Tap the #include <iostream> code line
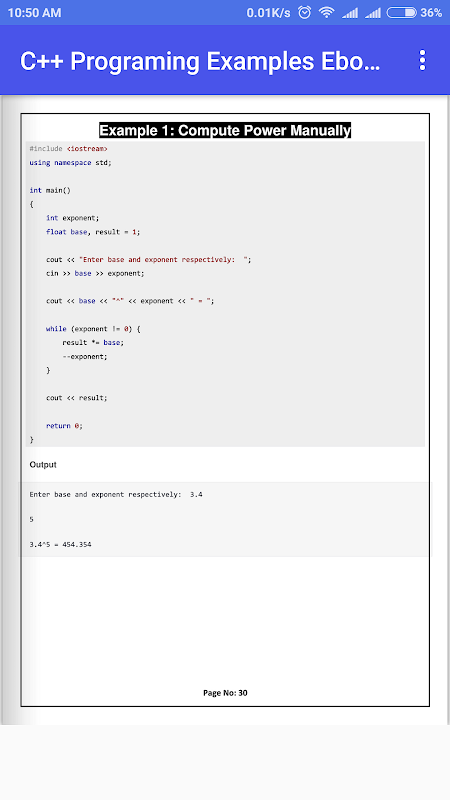 point(68,148)
